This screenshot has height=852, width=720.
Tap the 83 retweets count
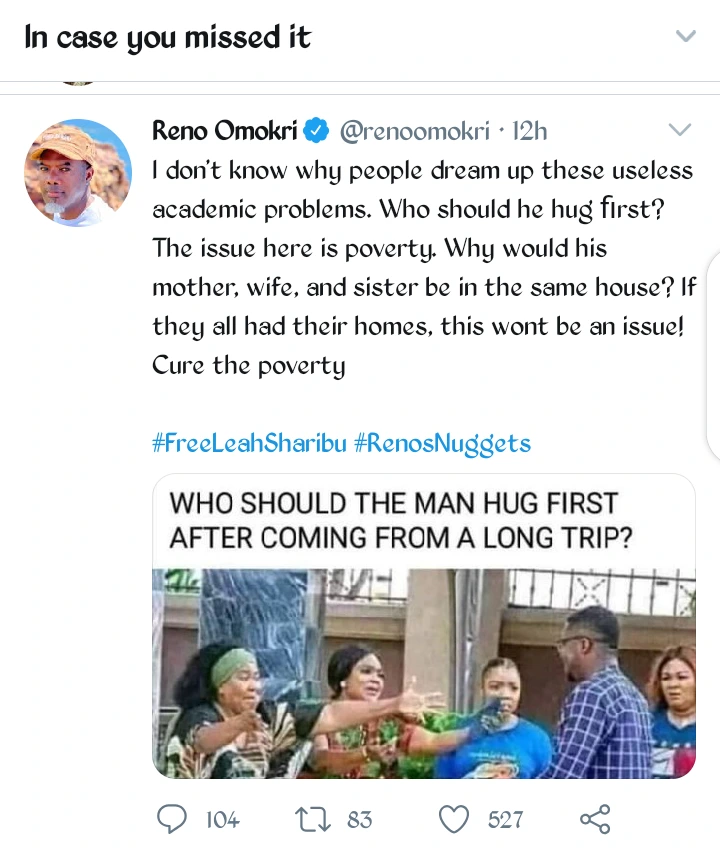coord(359,820)
